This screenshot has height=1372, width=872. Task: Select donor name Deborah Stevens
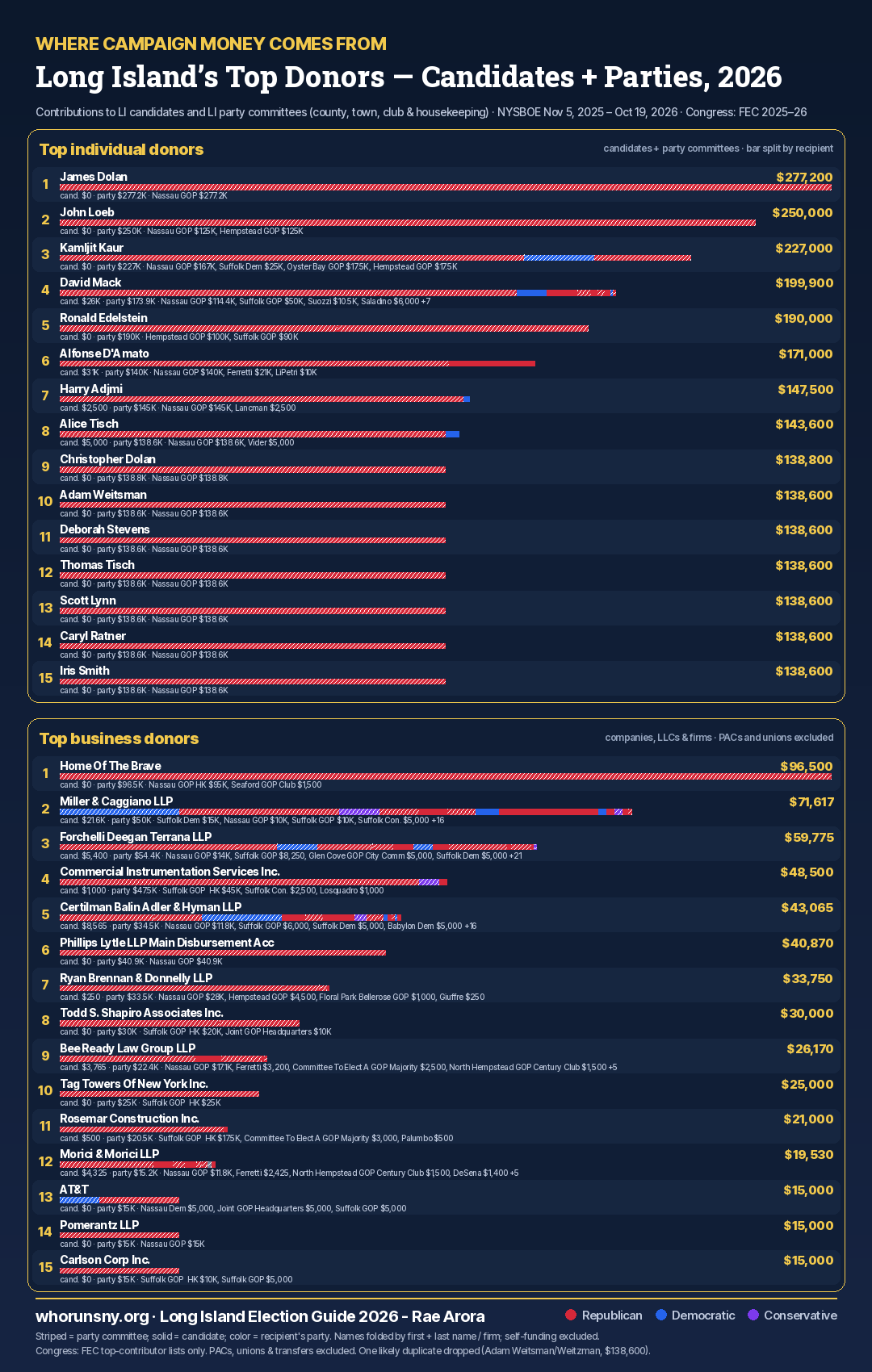coord(105,529)
